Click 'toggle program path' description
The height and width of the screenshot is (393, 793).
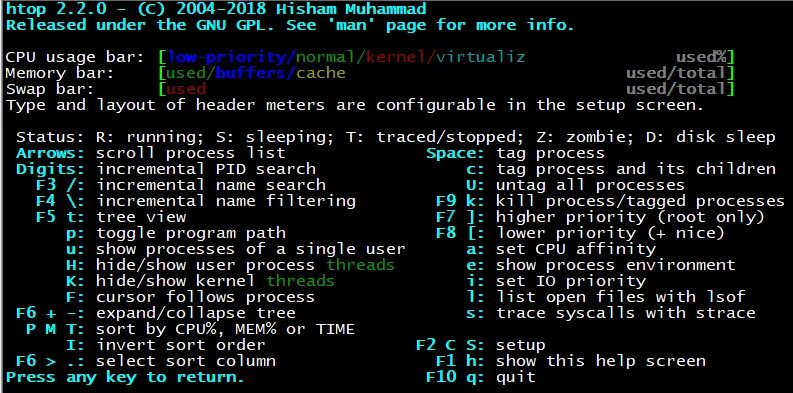191,233
